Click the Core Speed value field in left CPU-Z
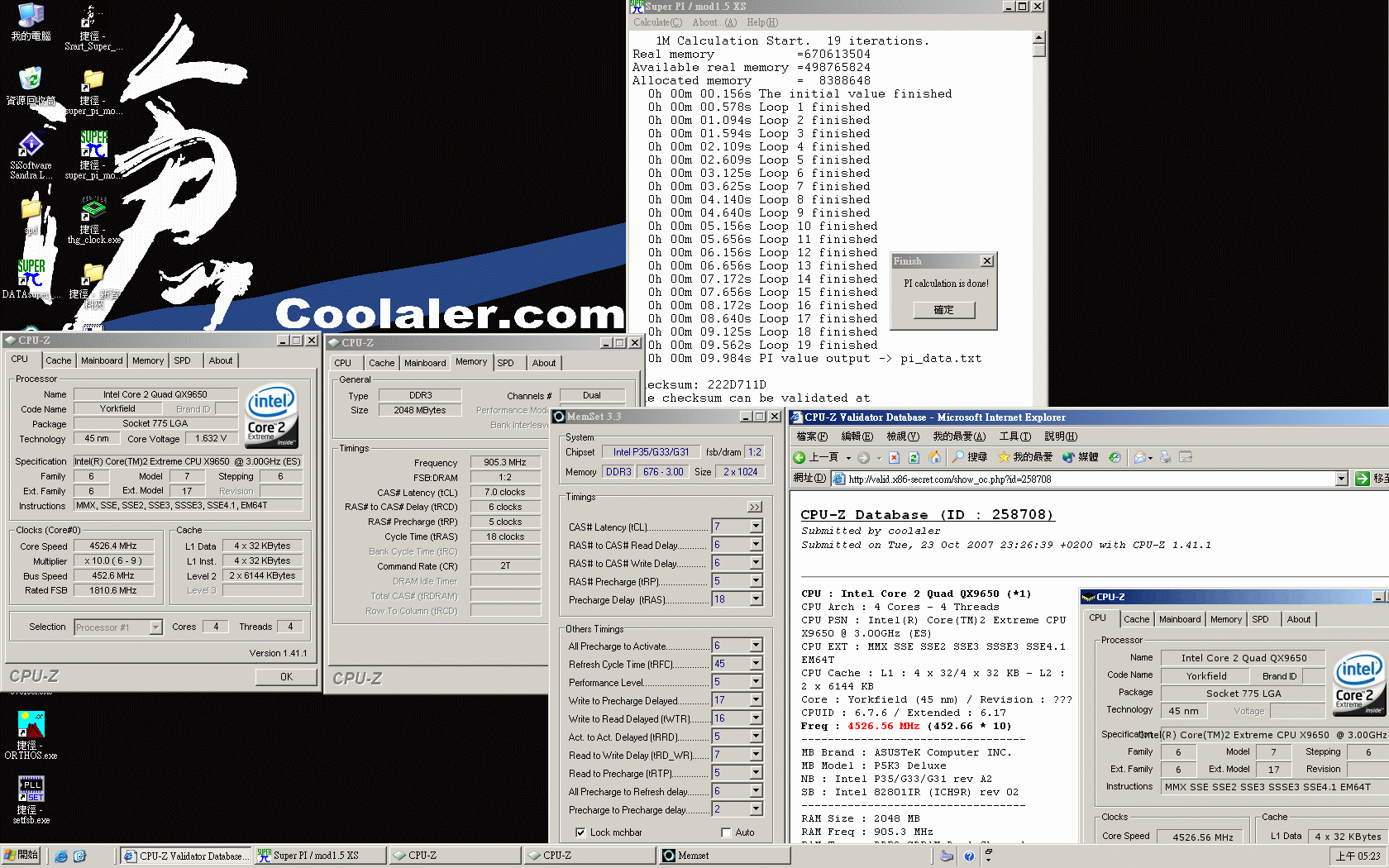 pyautogui.click(x=113, y=546)
